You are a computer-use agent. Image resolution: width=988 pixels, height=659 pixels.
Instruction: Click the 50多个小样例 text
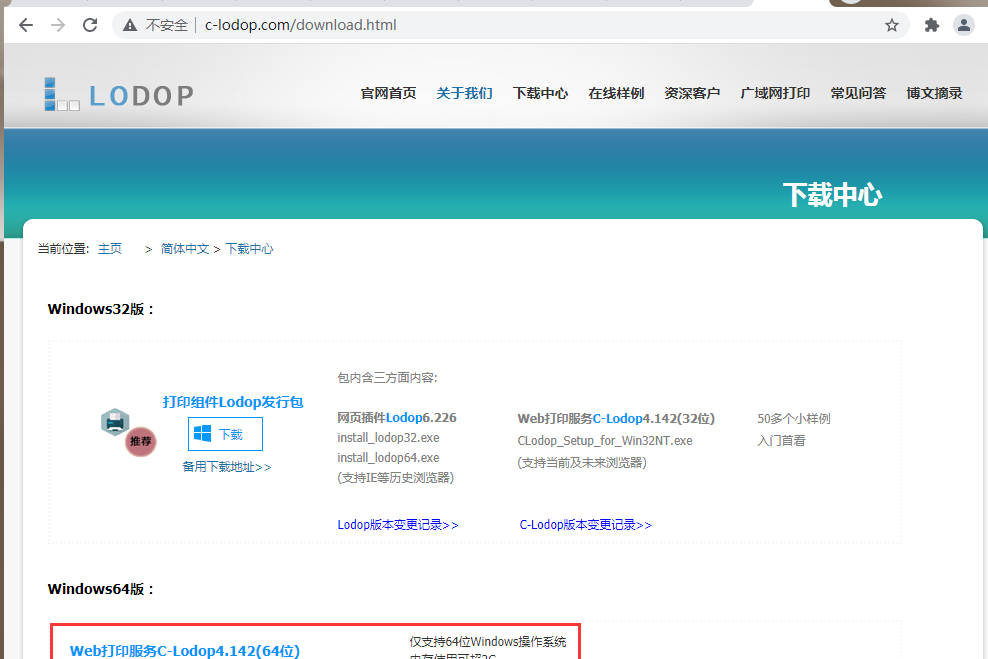[794, 419]
